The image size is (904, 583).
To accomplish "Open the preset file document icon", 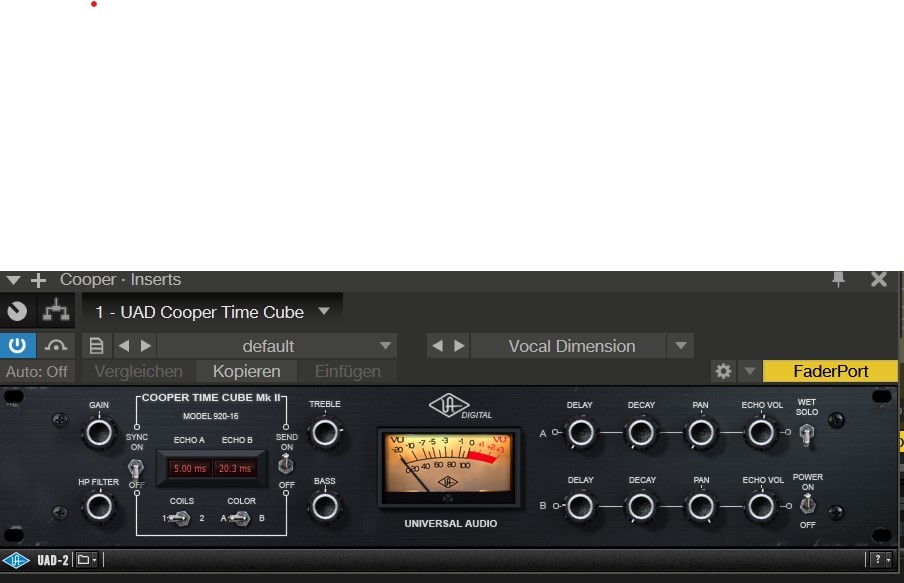I will pyautogui.click(x=96, y=346).
